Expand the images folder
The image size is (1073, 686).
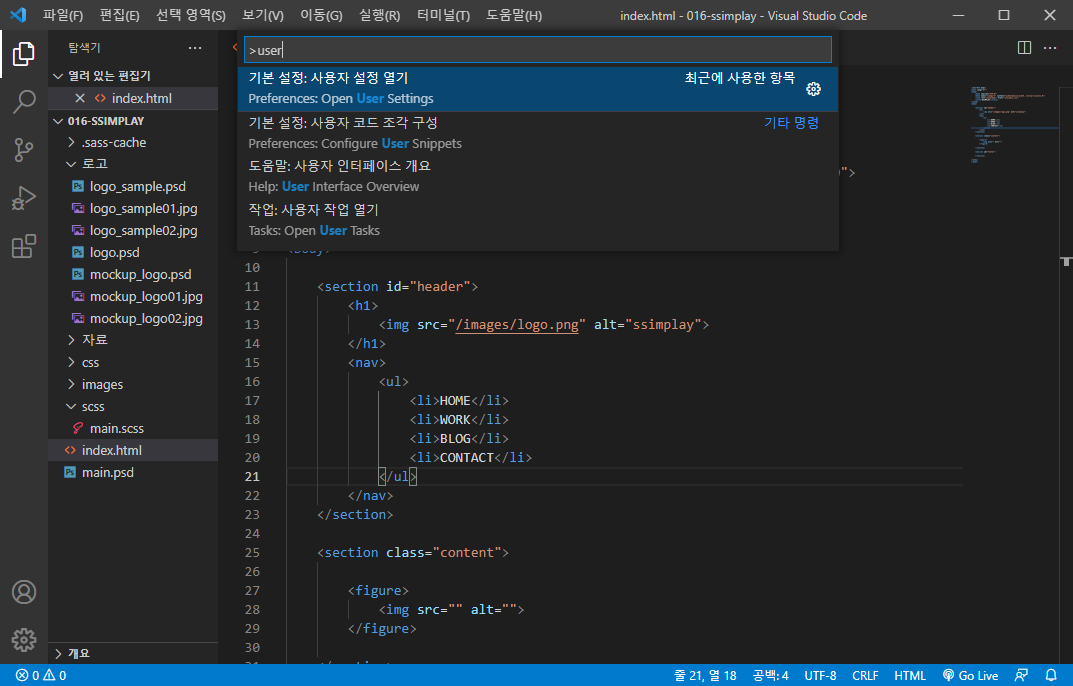click(133, 384)
